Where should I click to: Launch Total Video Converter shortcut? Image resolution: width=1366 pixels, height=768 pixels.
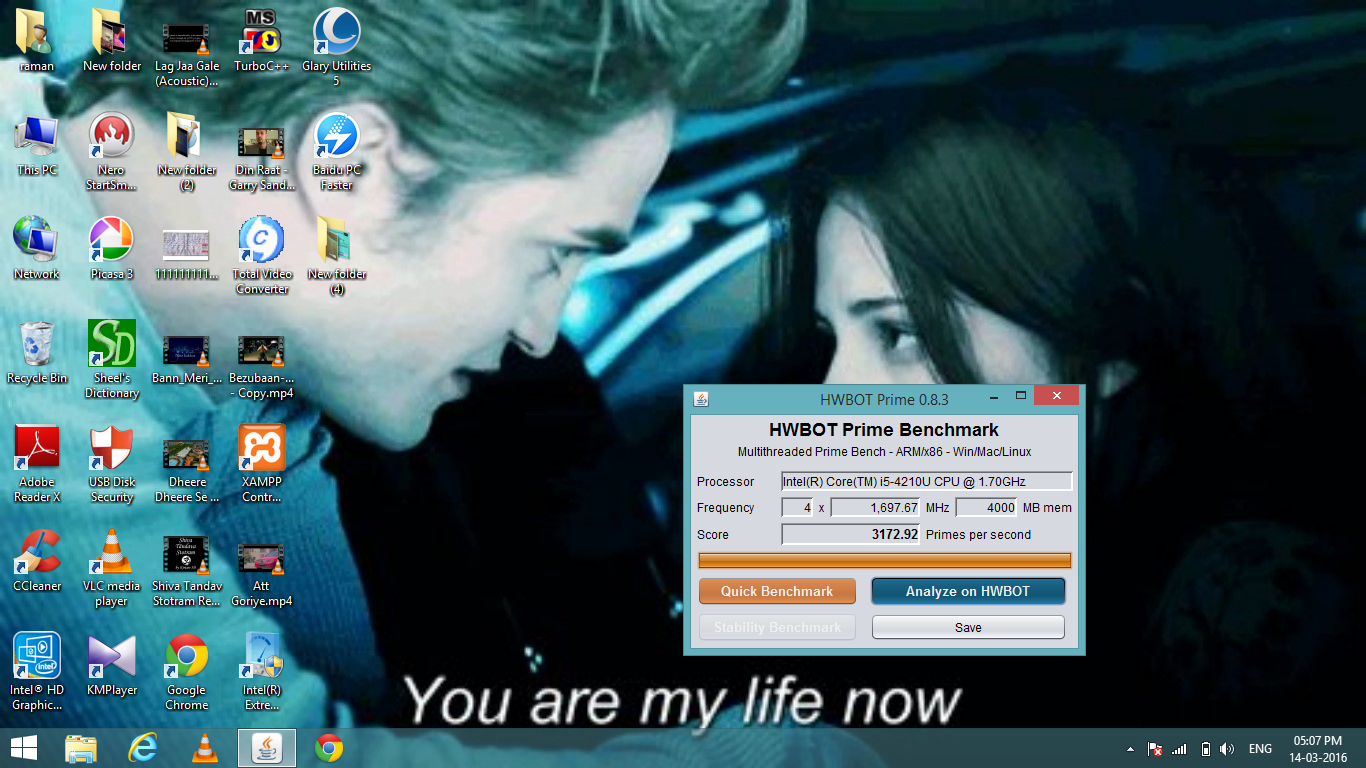point(261,239)
